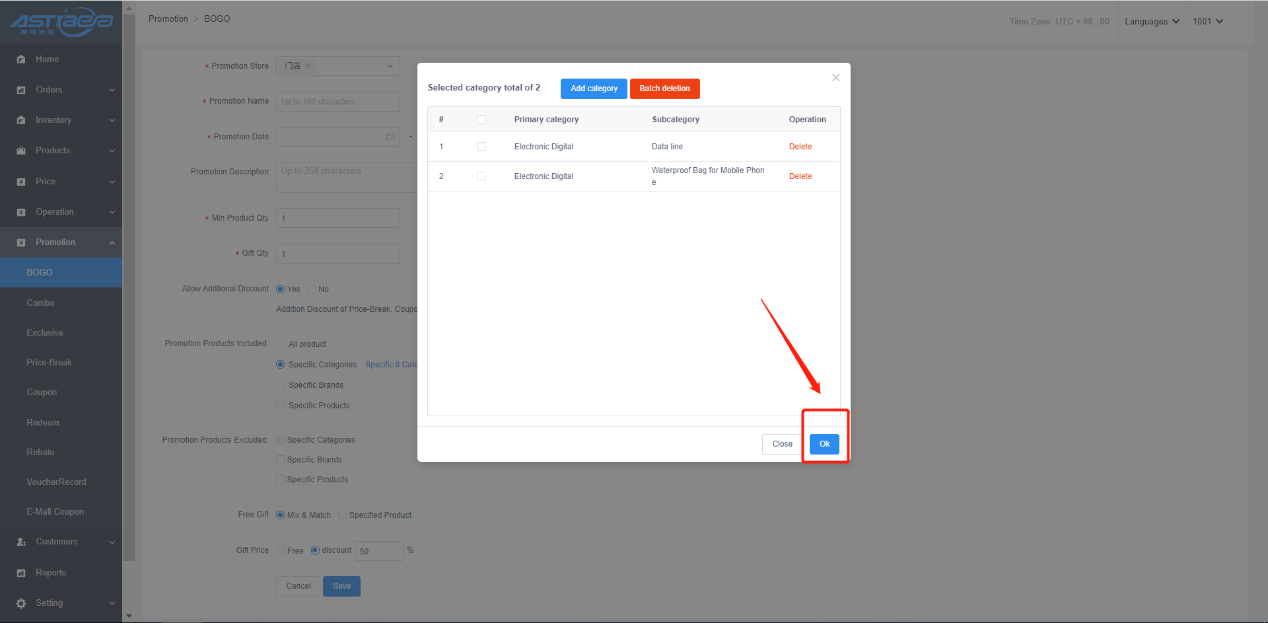Toggle the select-all header checkbox

[x=481, y=119]
